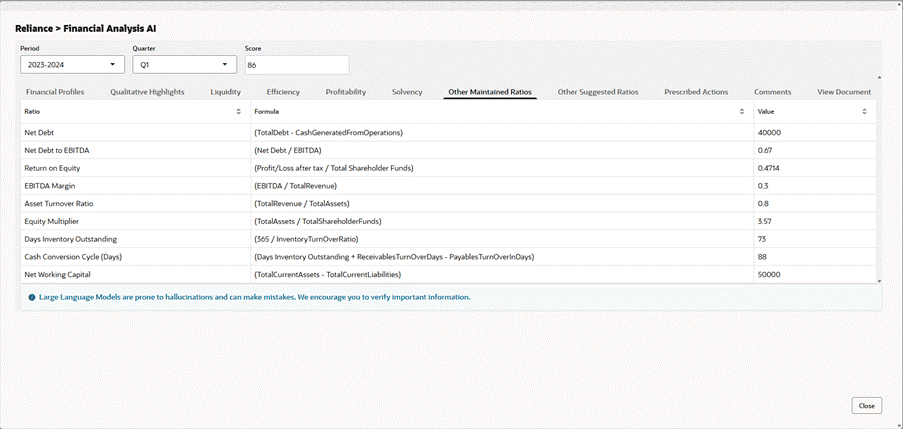Screen dimensions: 903x429
Task: Select formula (365 / InventoryTurnOverRatio)
Action: pyautogui.click(x=306, y=239)
